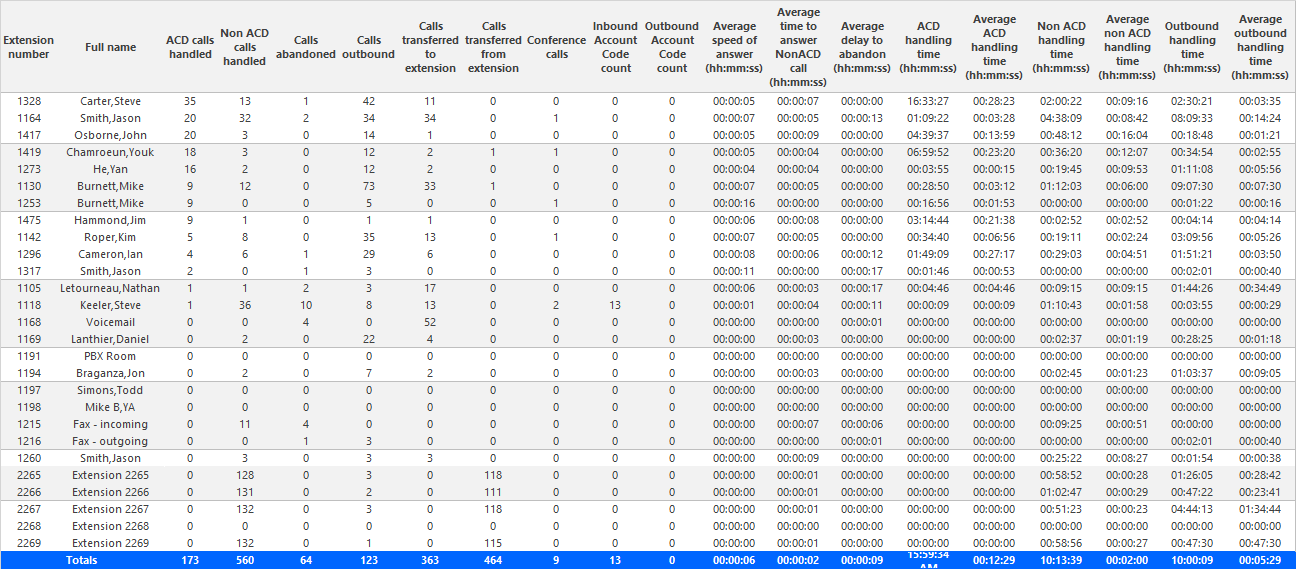Viewport: 1296px width, 569px height.
Task: Click the ACD calls handled header
Action: [190, 47]
